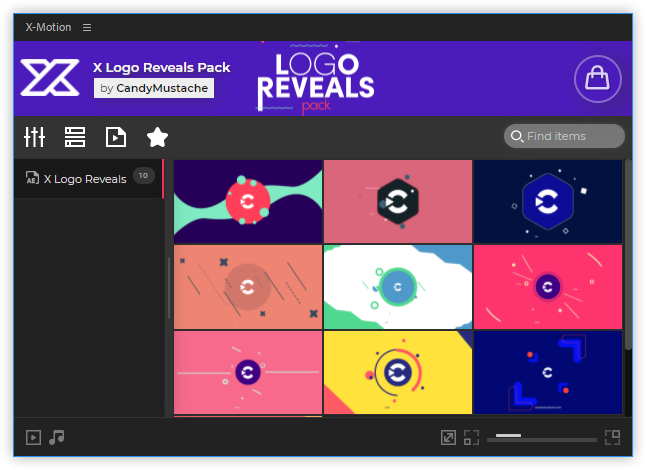
Task: Select the hot pink sparks thumbnail
Action: click(548, 287)
